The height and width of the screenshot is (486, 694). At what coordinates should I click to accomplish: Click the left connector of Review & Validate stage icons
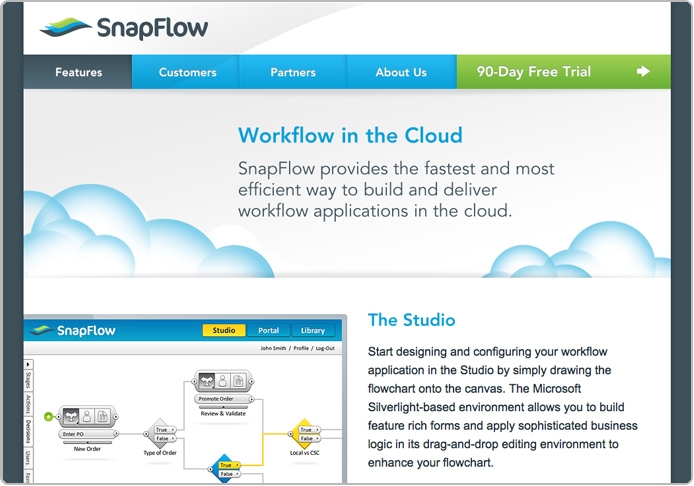point(194,381)
